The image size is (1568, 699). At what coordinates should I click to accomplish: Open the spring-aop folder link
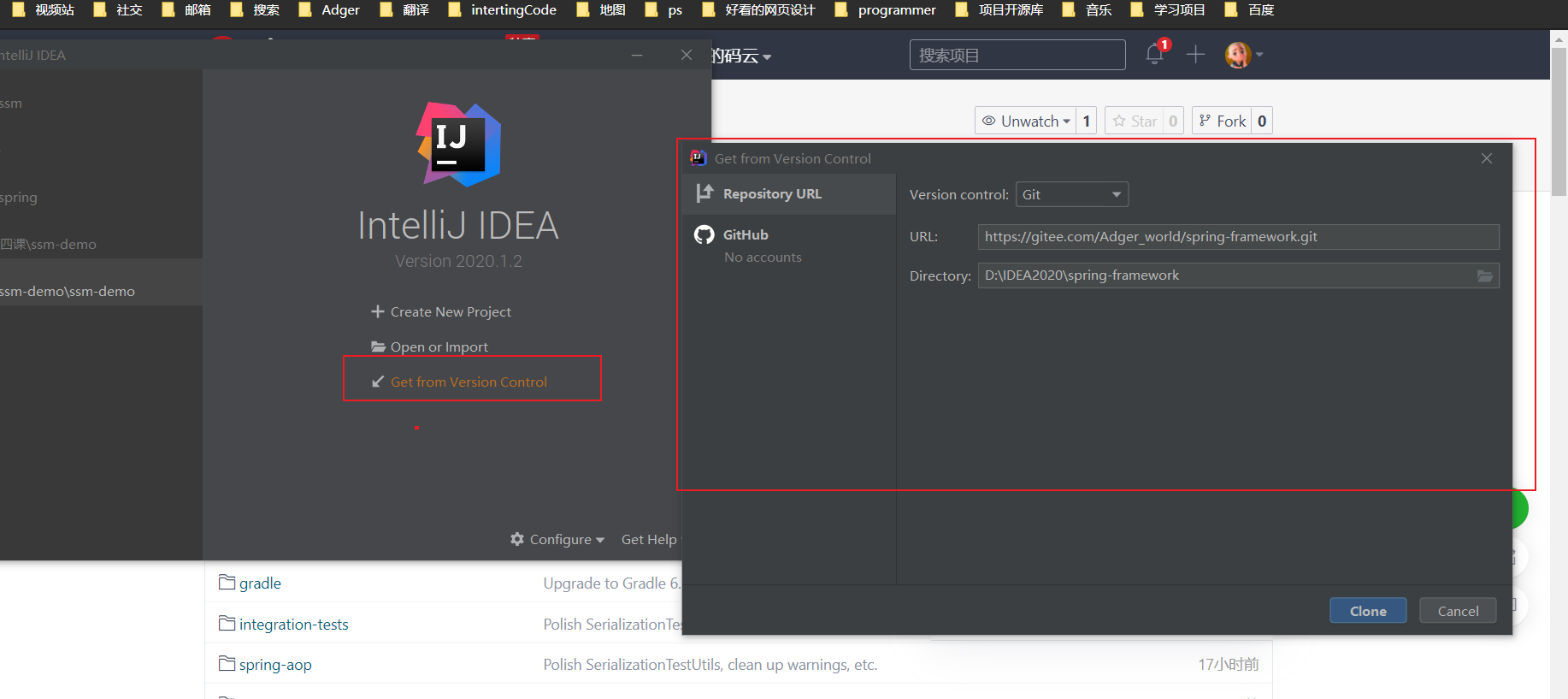275,665
